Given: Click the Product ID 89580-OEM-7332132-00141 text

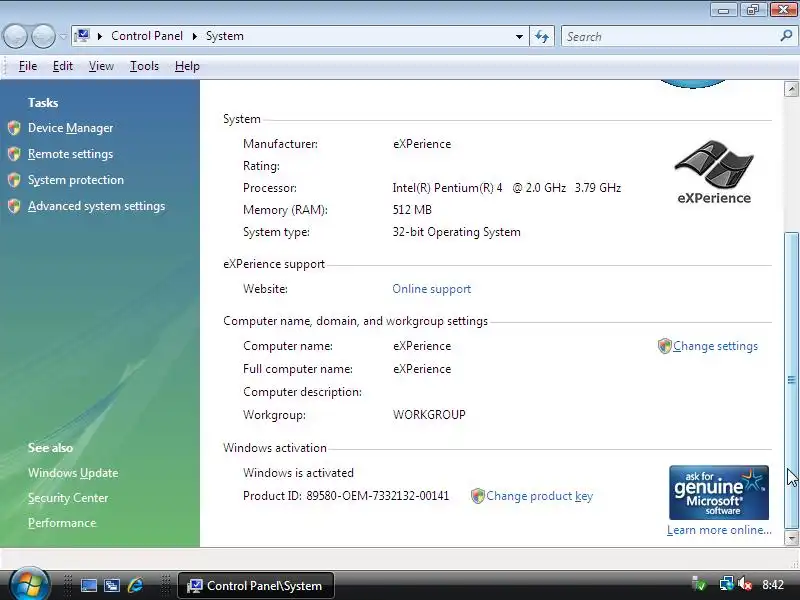Looking at the screenshot, I should [x=346, y=496].
